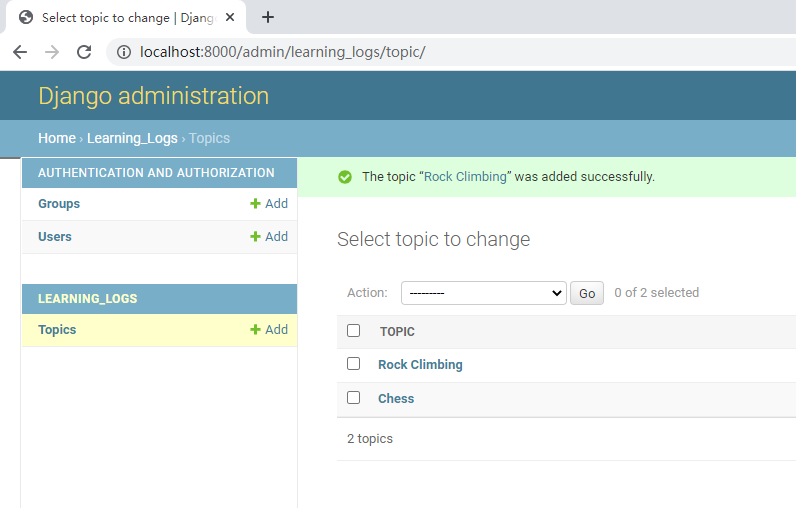Click the '2 topics' count text
Image resolution: width=796 pixels, height=508 pixels.
click(370, 438)
